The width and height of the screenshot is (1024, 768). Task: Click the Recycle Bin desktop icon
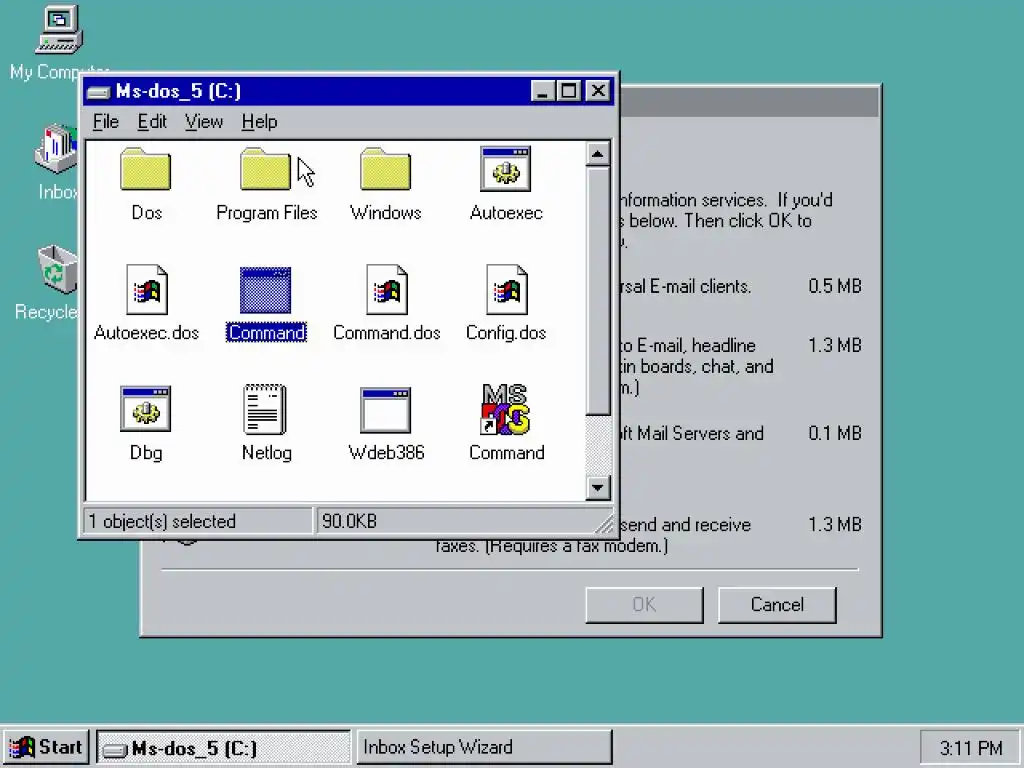[x=57, y=269]
